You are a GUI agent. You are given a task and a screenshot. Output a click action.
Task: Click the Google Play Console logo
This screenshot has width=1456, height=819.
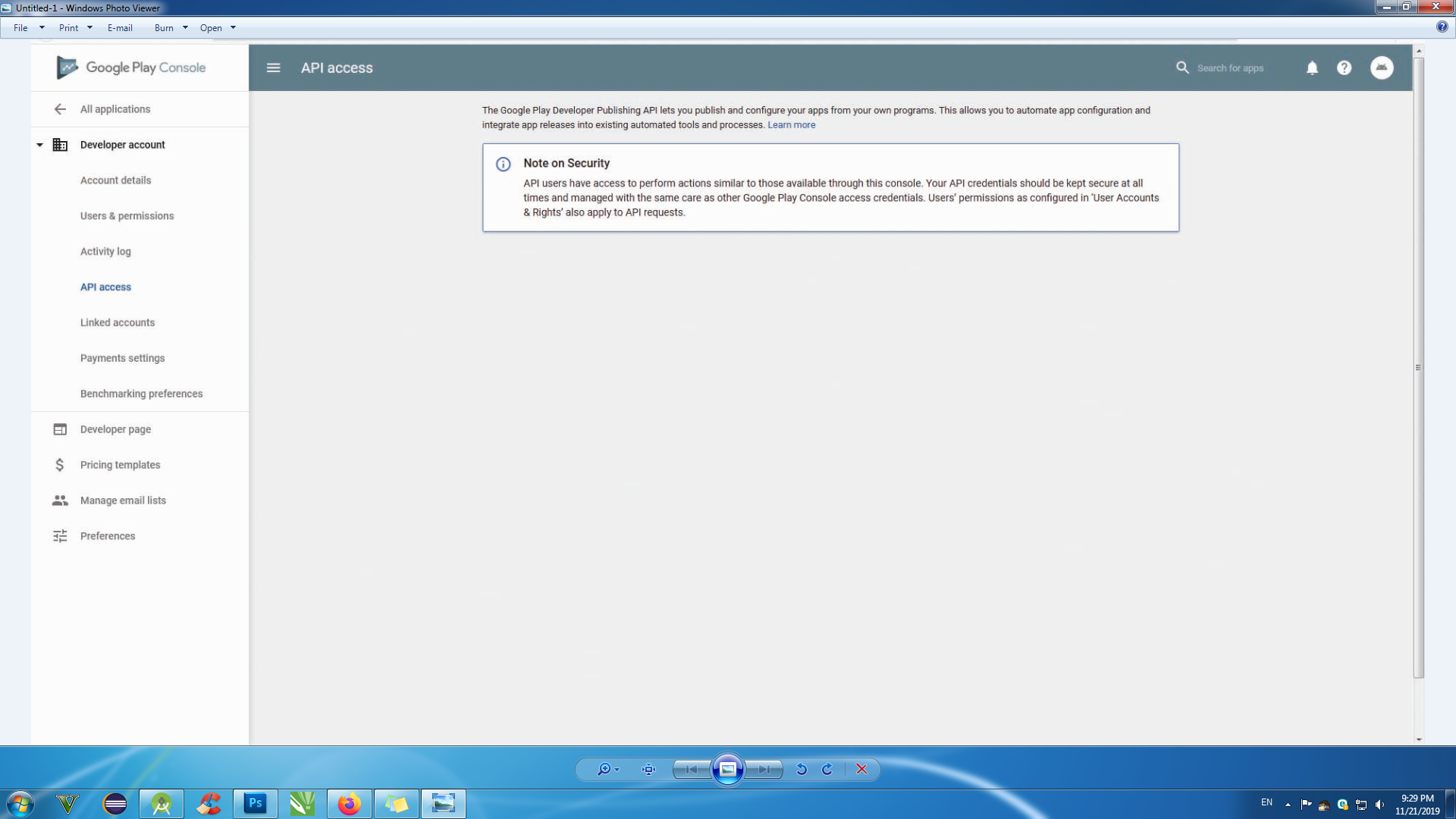coord(130,67)
